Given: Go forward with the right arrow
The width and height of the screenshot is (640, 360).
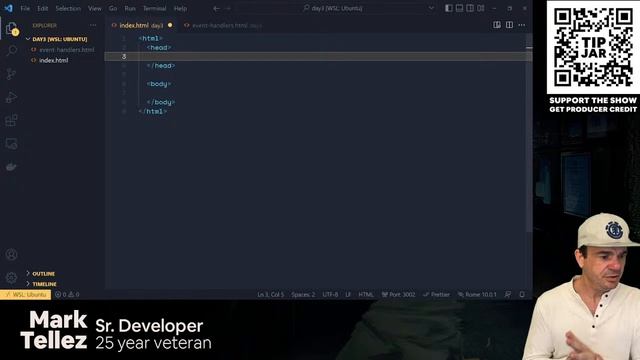Looking at the screenshot, I should [228, 8].
